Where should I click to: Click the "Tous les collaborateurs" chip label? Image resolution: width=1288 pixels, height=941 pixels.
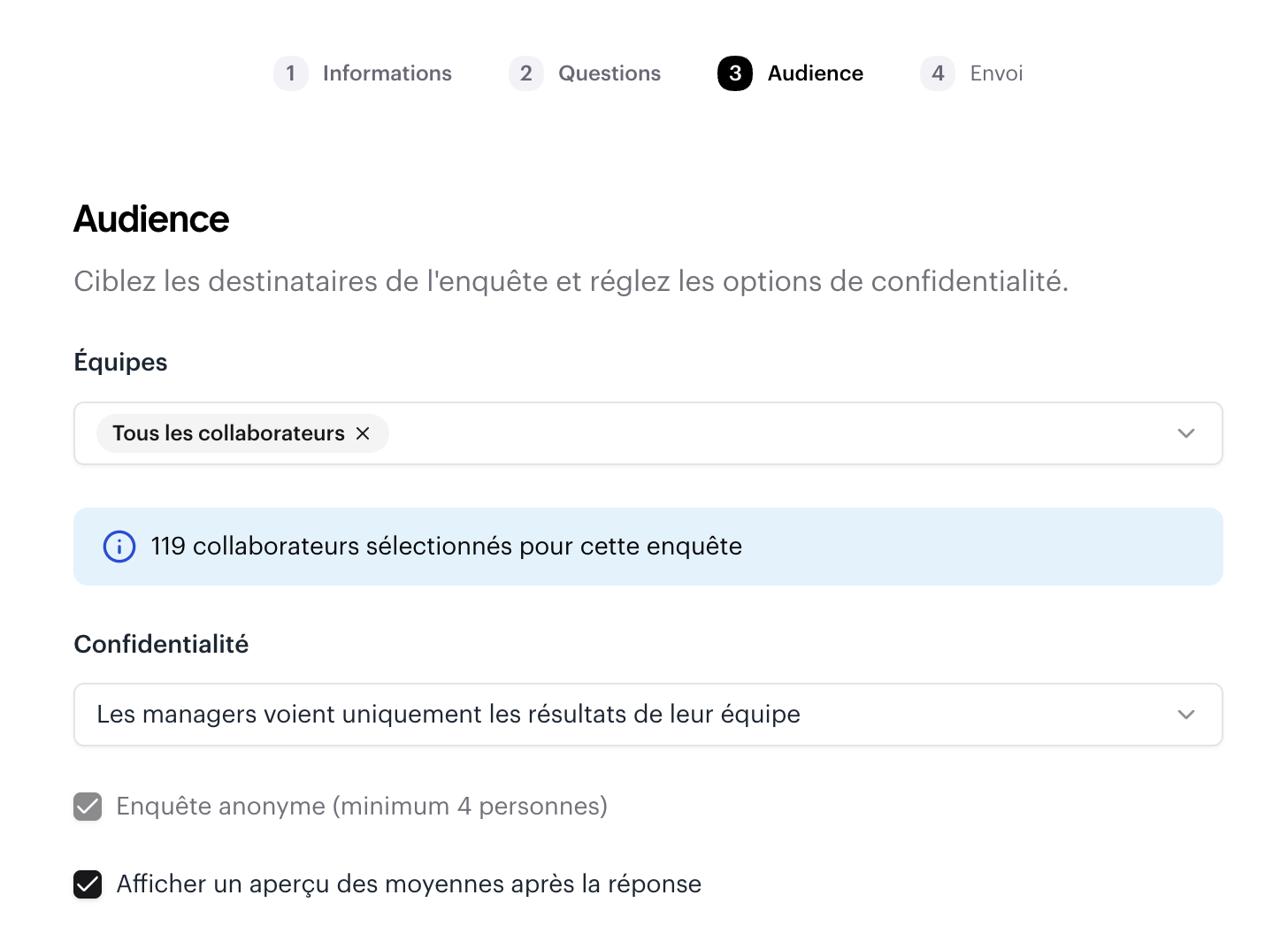point(228,433)
